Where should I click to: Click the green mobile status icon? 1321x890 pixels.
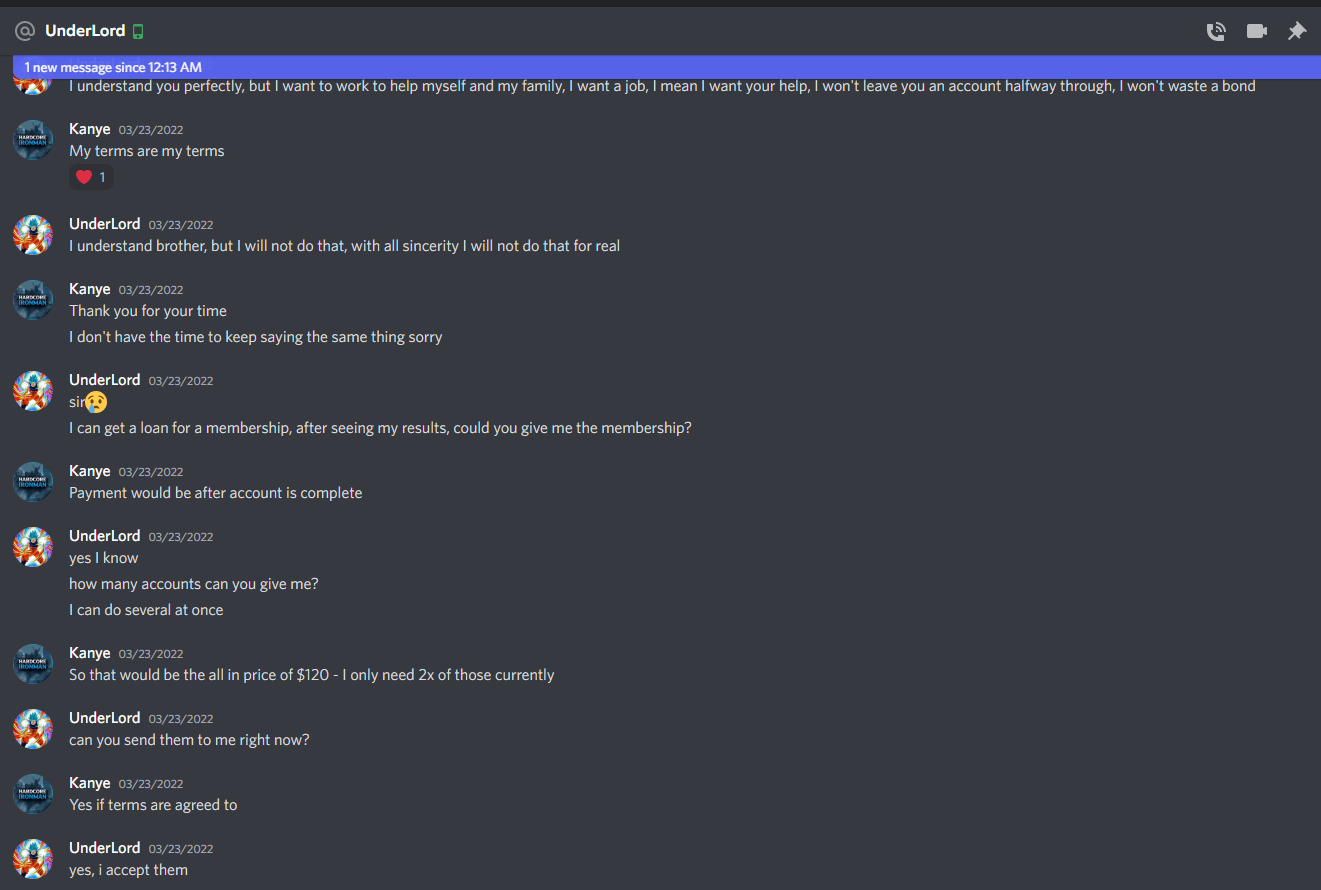[x=138, y=31]
